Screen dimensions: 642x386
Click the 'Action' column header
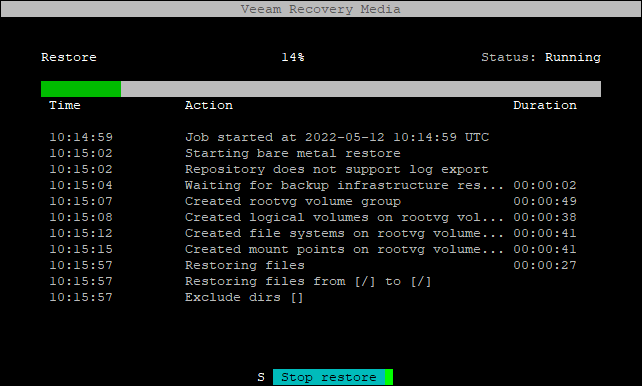click(x=209, y=105)
